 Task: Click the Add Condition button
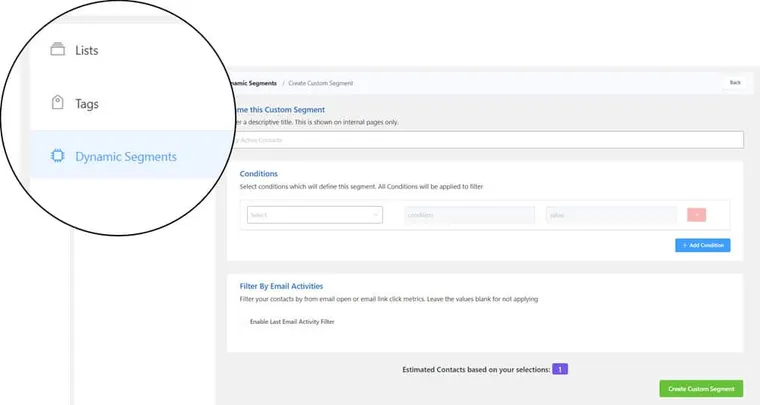[703, 245]
